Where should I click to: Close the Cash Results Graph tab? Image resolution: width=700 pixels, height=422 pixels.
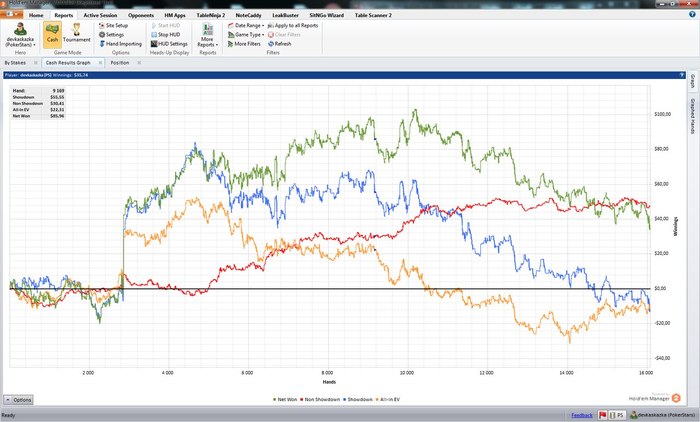point(100,63)
